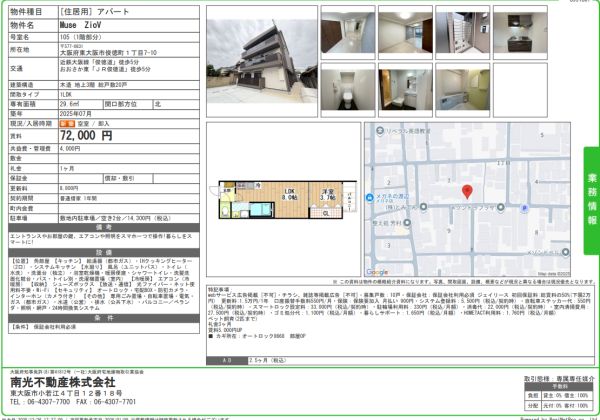Open the kitchen unit thumbnail
600x420 pixels.
click(x=520, y=33)
